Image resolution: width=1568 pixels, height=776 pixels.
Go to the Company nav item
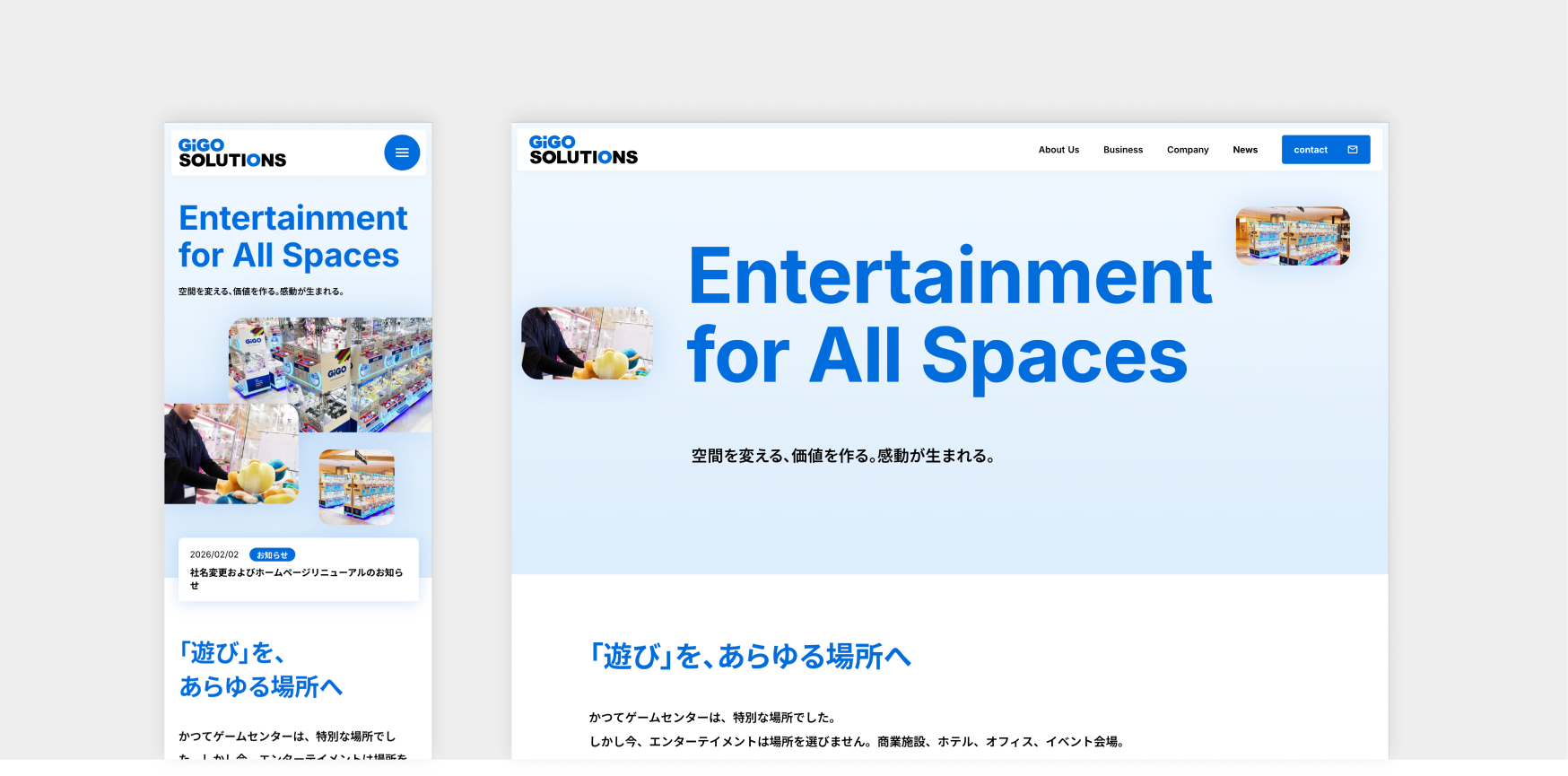coord(1187,150)
